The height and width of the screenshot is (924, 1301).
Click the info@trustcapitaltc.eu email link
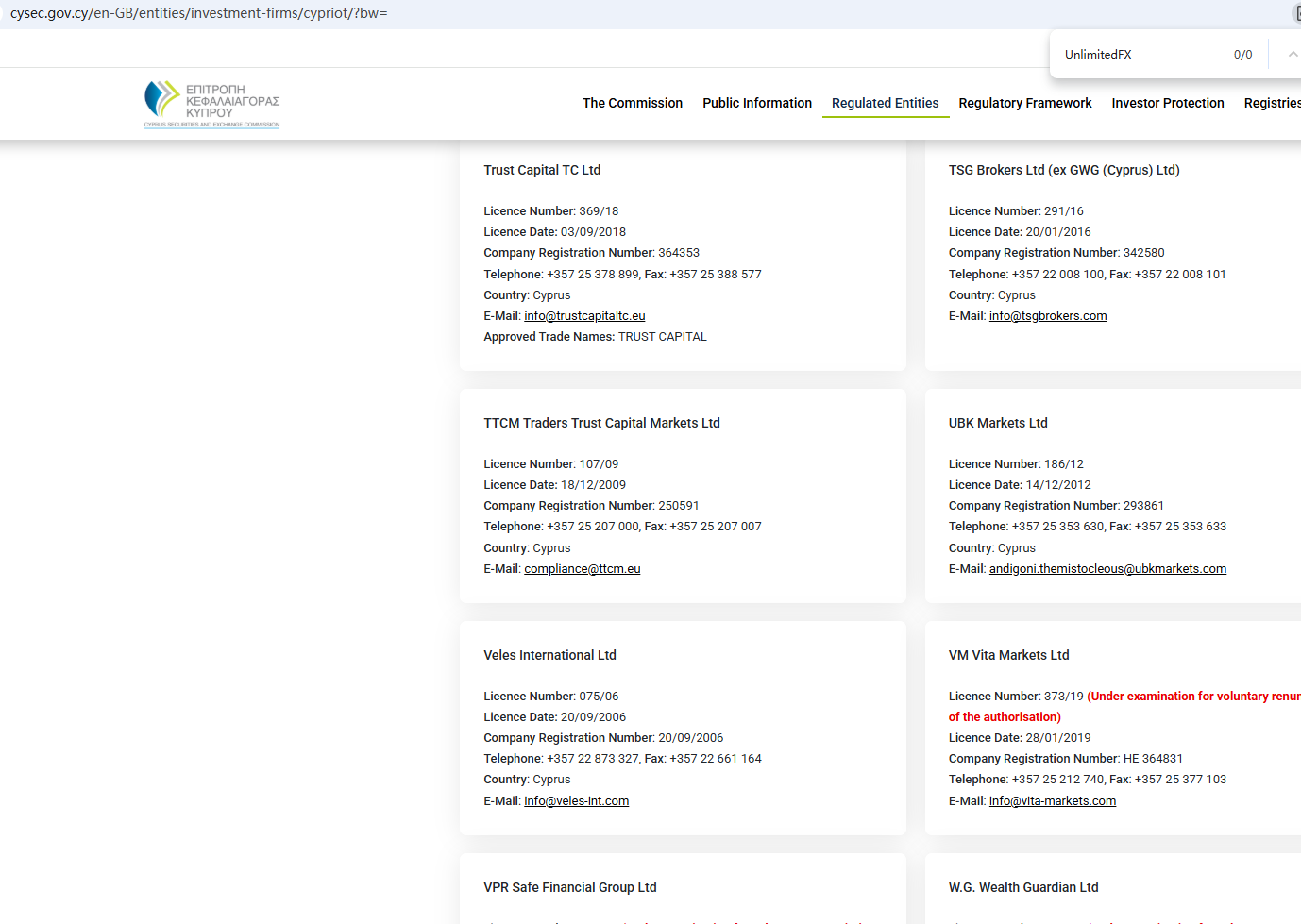click(x=584, y=316)
